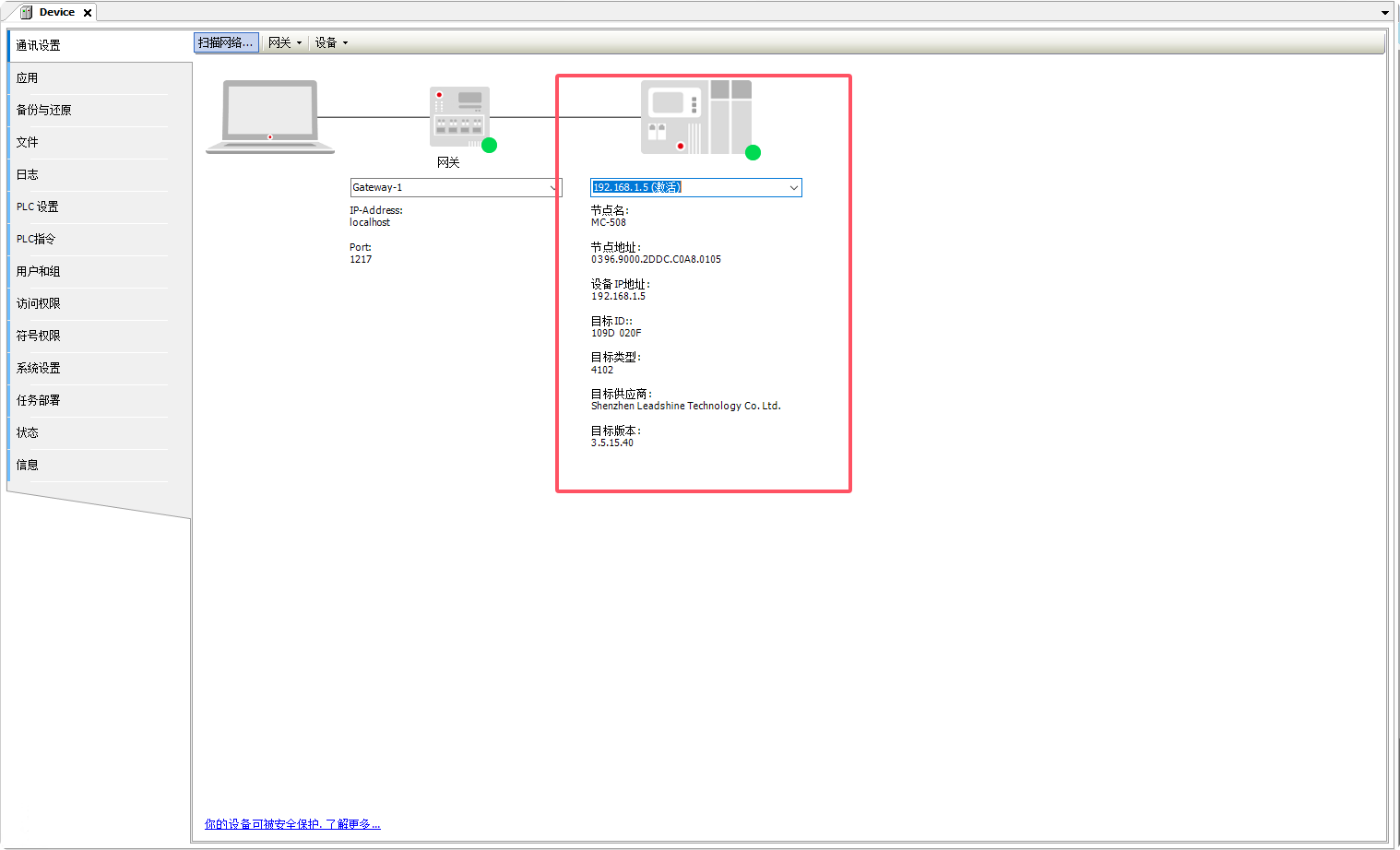This screenshot has width=1400, height=850.
Task: Click the gateway device icon
Action: 459,116
